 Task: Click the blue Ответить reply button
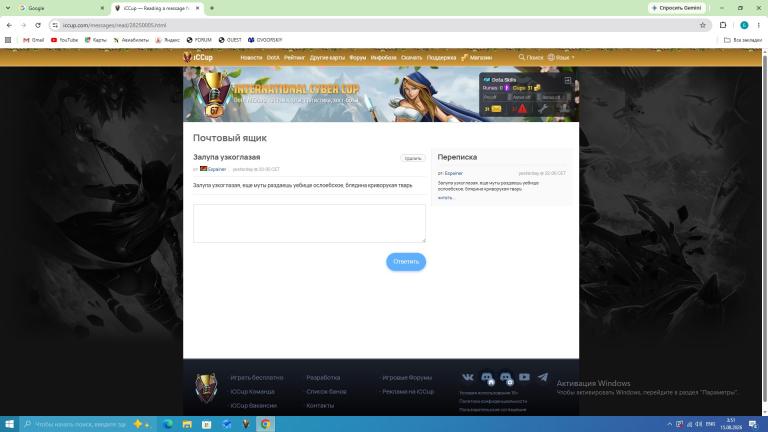point(406,262)
